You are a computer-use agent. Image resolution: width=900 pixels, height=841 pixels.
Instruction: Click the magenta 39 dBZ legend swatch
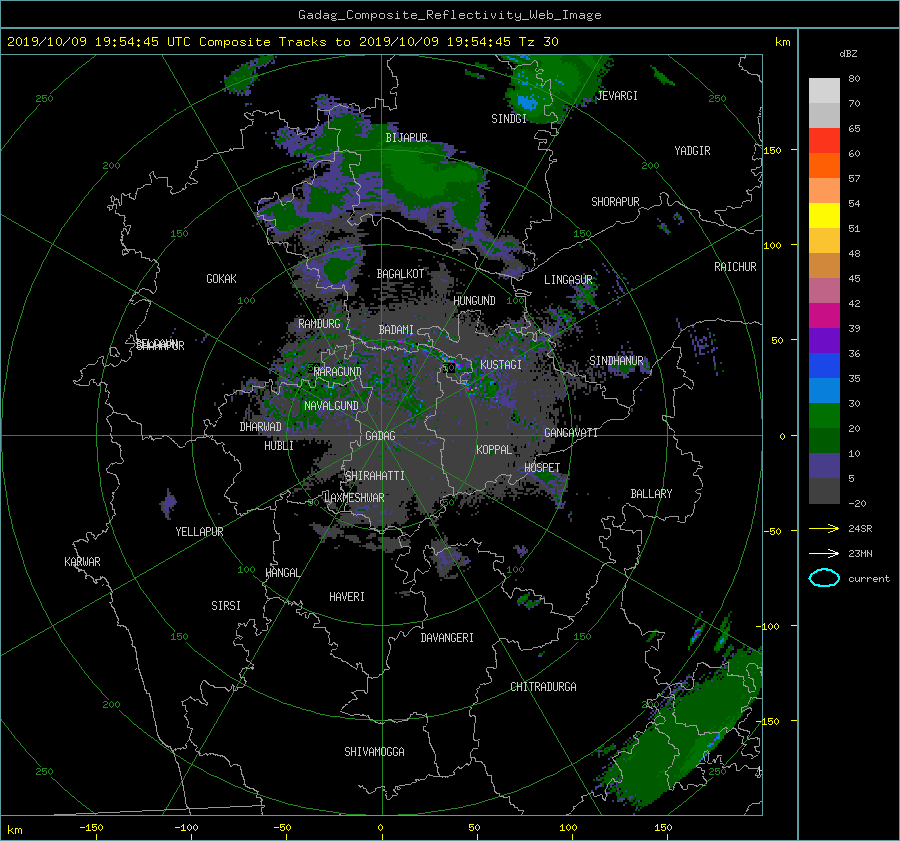(x=824, y=315)
